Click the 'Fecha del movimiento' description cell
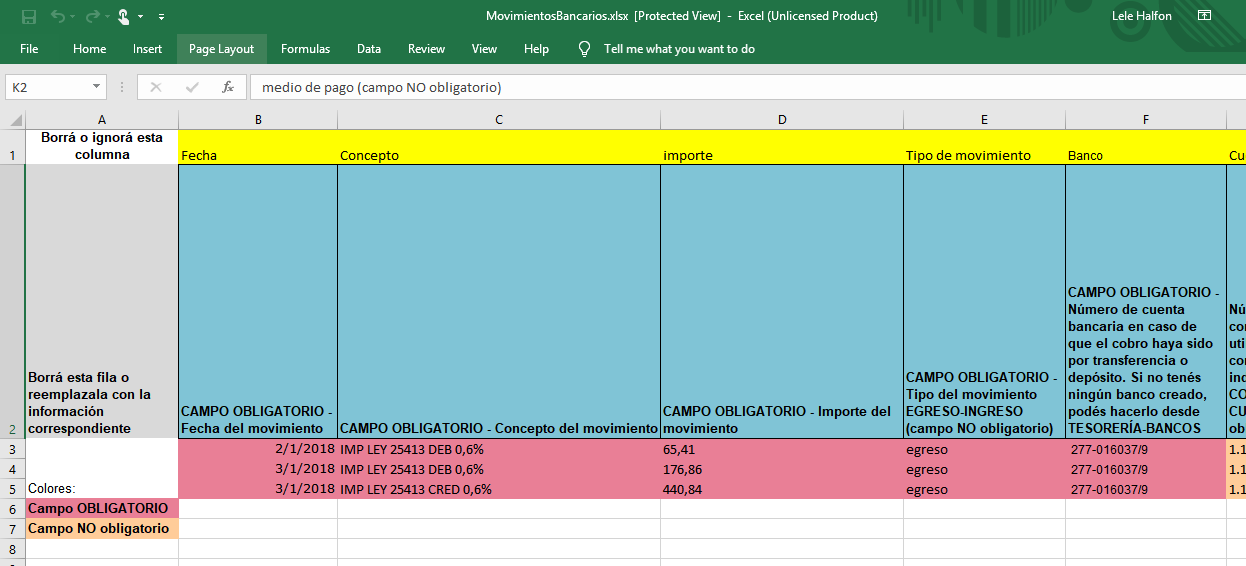Screen dimensions: 1246x566 (258, 301)
